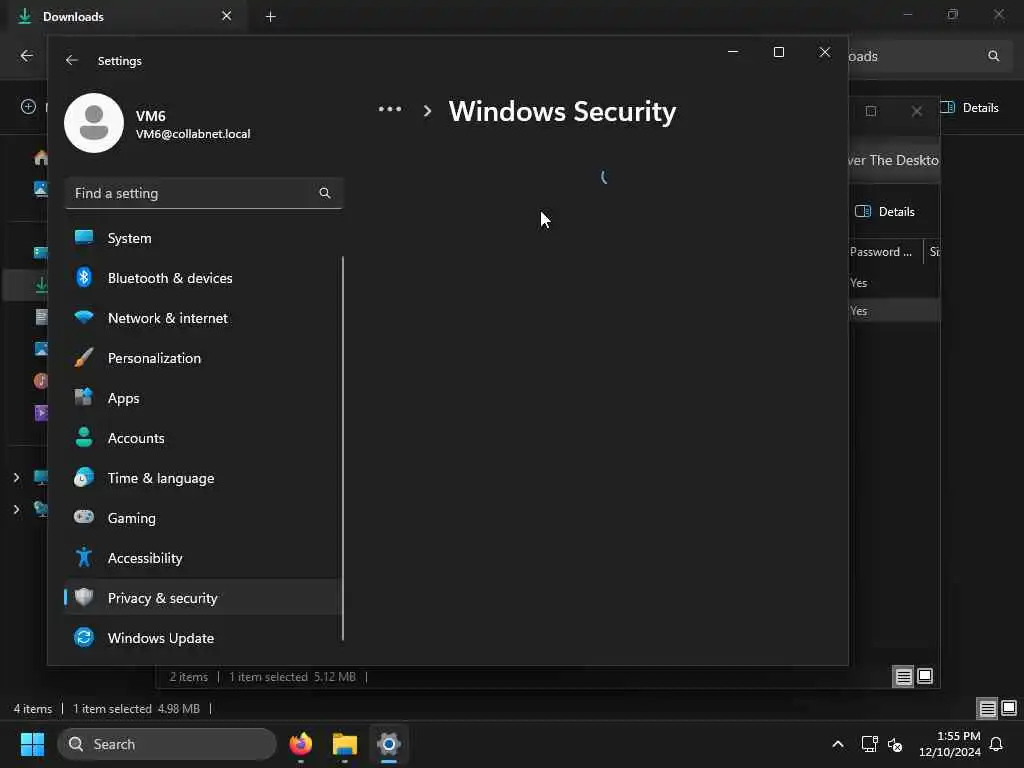This screenshot has width=1024, height=768.
Task: Select Accessibility in sidebar
Action: 202,558
